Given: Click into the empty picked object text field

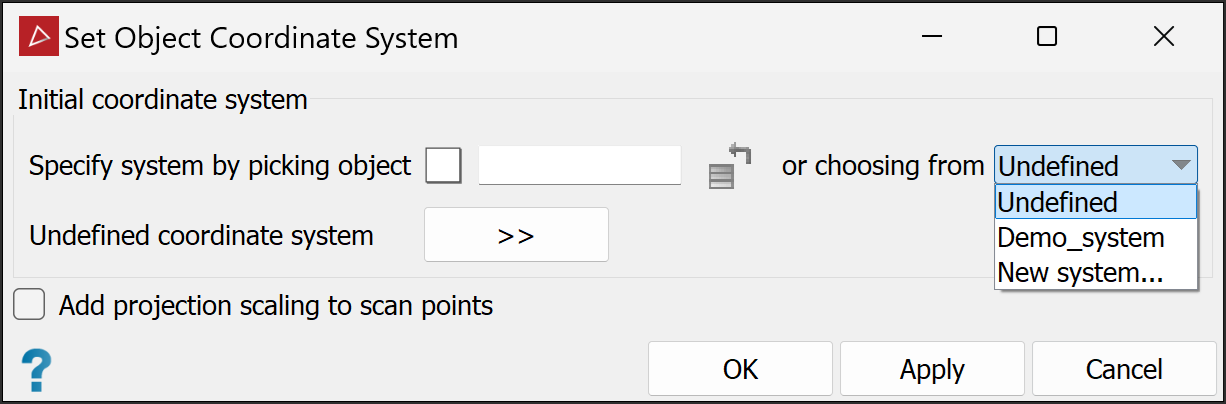Looking at the screenshot, I should [580, 165].
